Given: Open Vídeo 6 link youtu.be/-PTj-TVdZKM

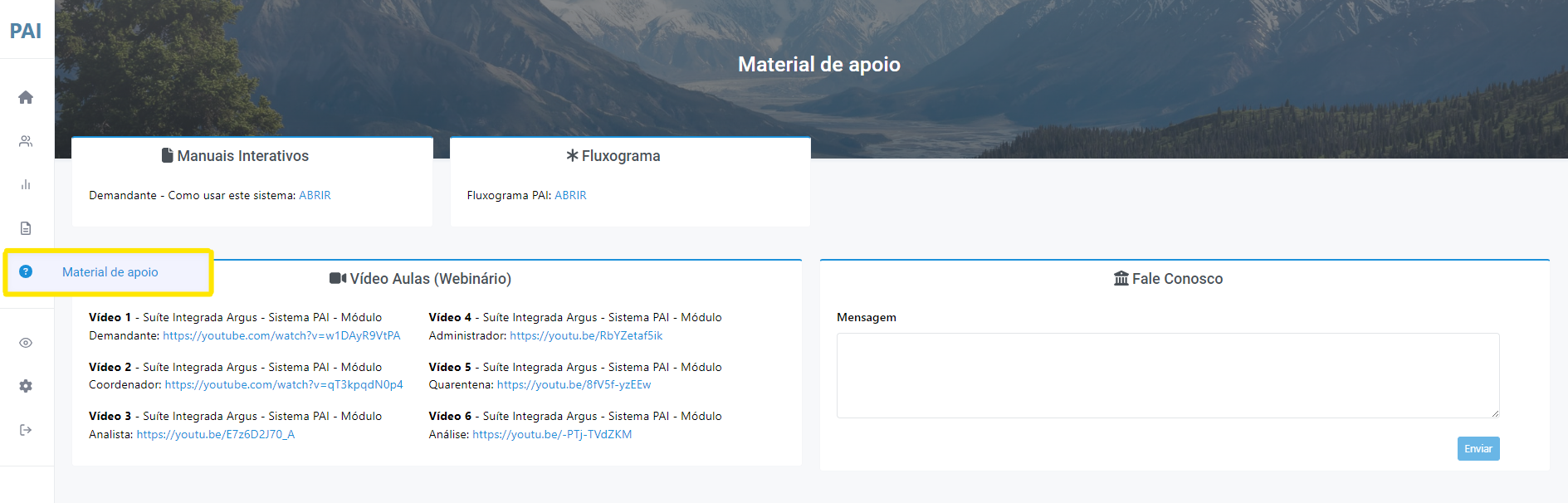Looking at the screenshot, I should (x=552, y=434).
